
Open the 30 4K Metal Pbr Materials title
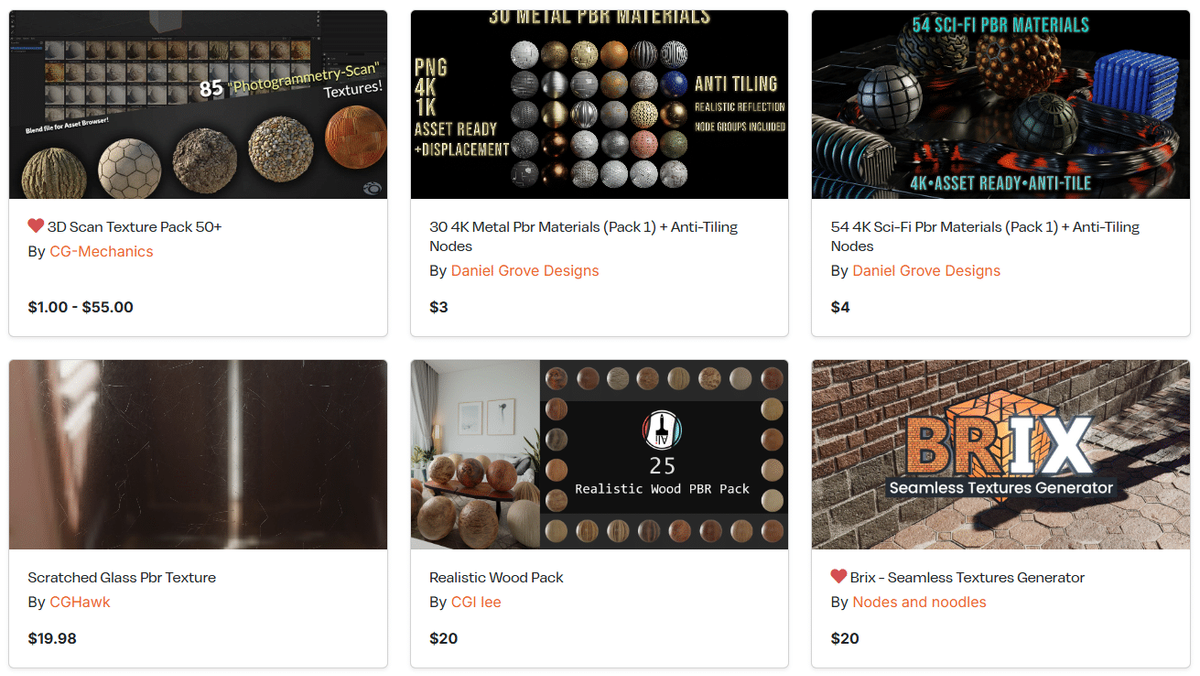[583, 236]
